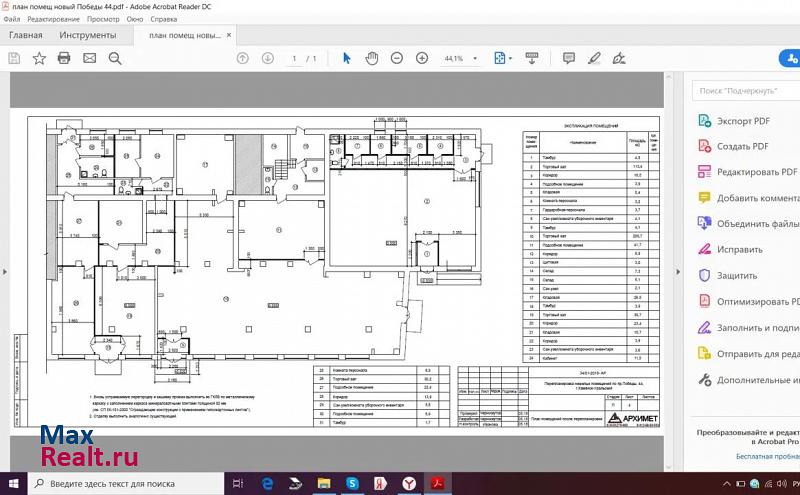Viewport: 800px width, 495px height.
Task: Send file by email envelope icon
Action: click(x=90, y=59)
